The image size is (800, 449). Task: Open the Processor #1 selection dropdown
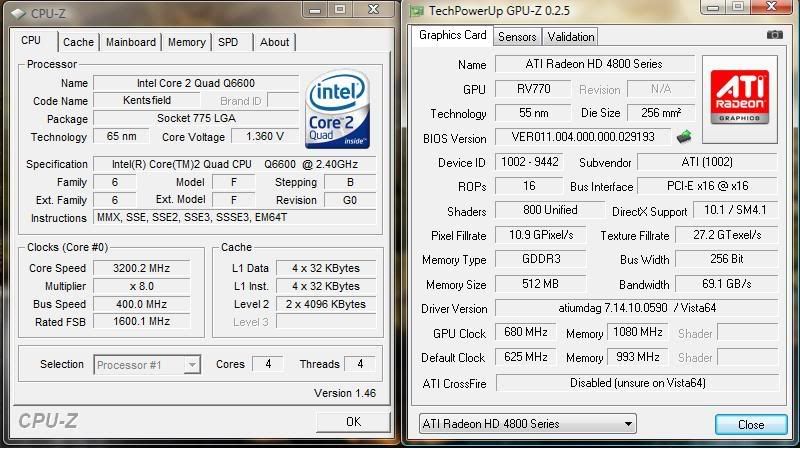[x=148, y=365]
